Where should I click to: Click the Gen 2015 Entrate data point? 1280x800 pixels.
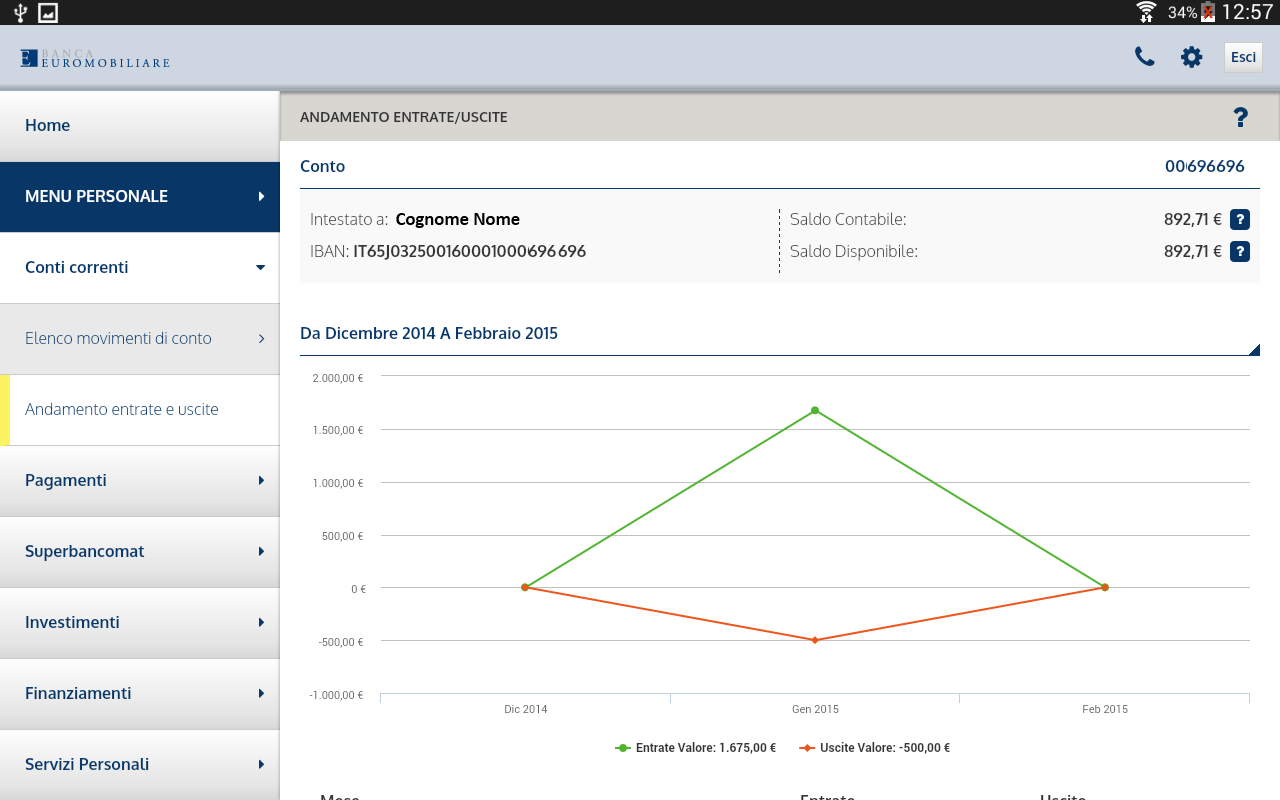click(x=815, y=410)
